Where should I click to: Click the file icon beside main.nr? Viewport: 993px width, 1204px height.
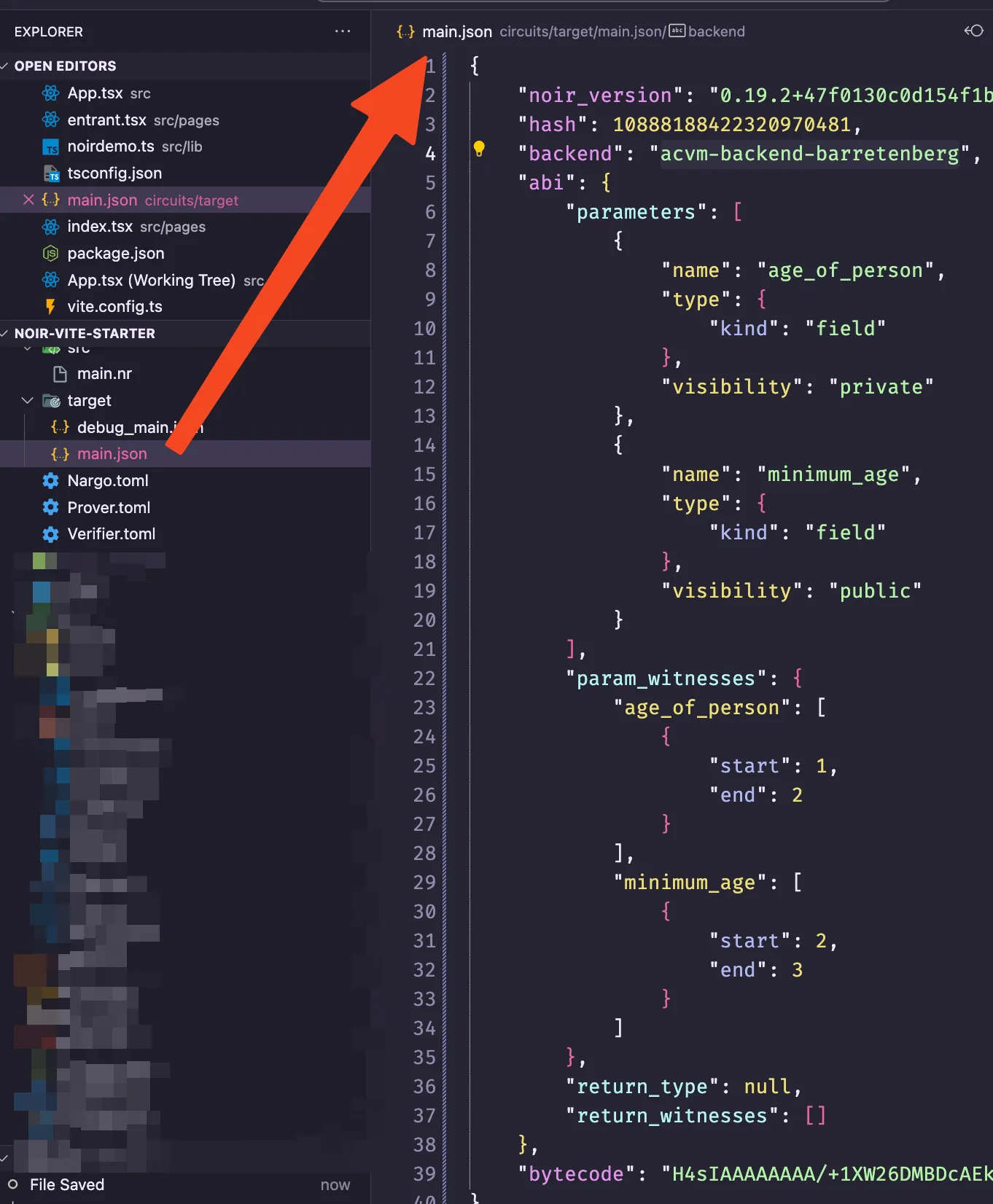coord(61,374)
